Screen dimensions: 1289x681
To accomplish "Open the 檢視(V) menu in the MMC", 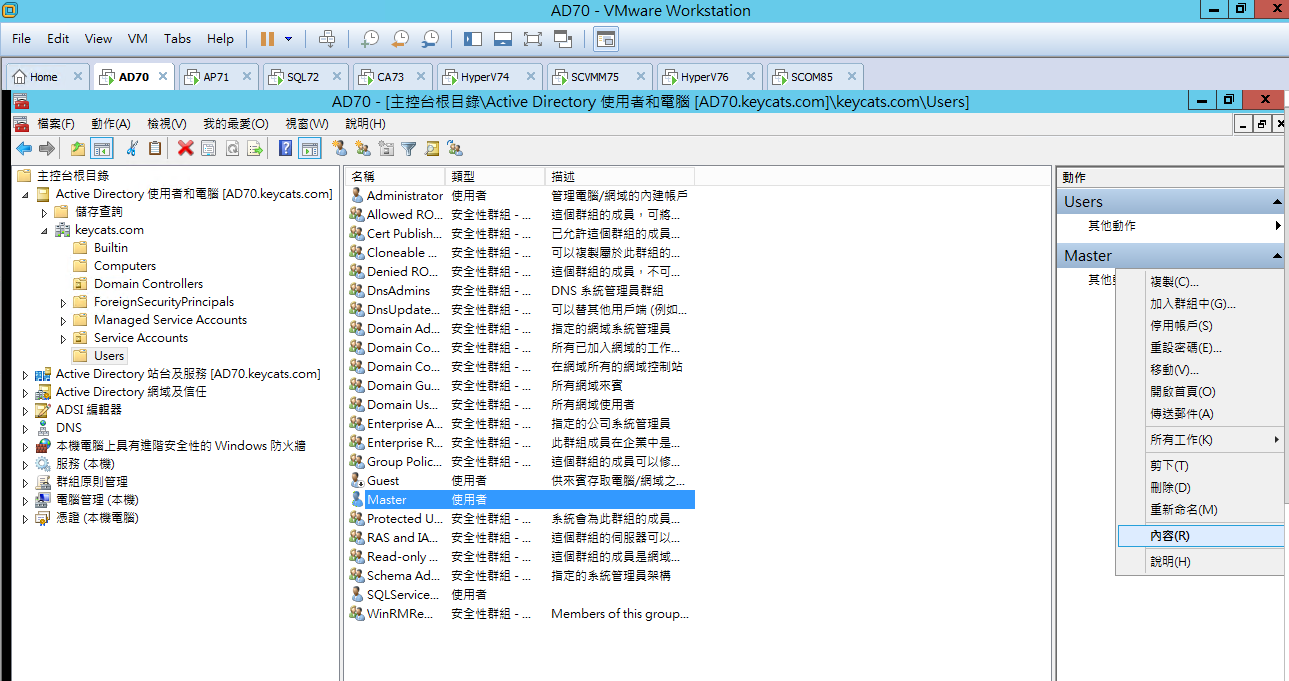I will [x=167, y=124].
